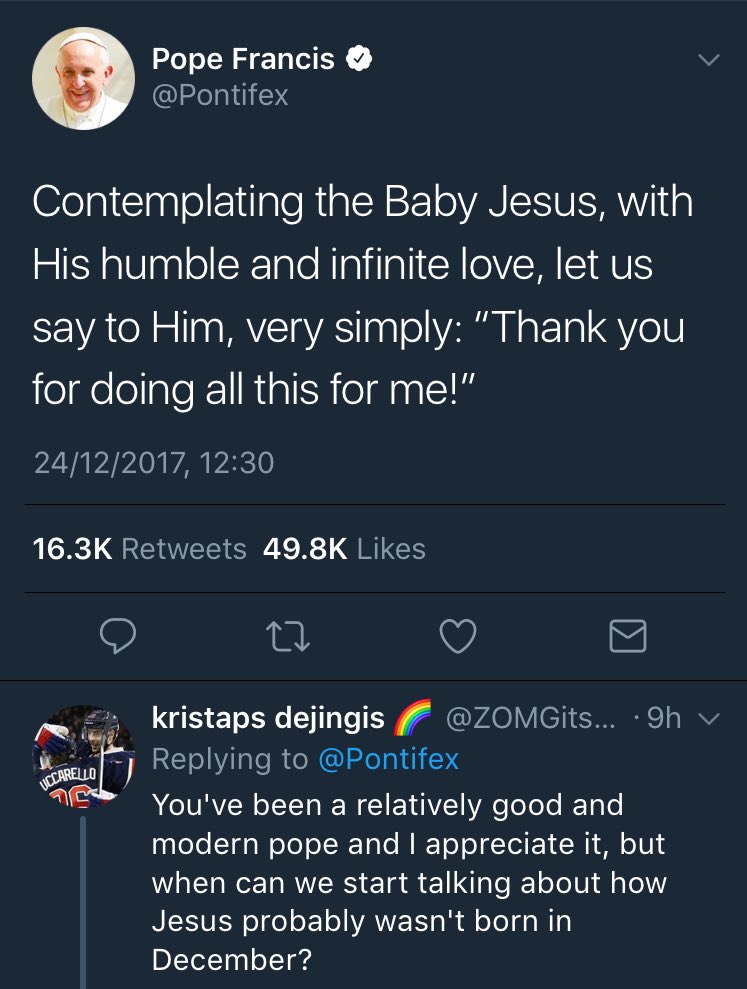Tap the verified badge beside Pope Francis
The width and height of the screenshot is (747, 989).
359,60
